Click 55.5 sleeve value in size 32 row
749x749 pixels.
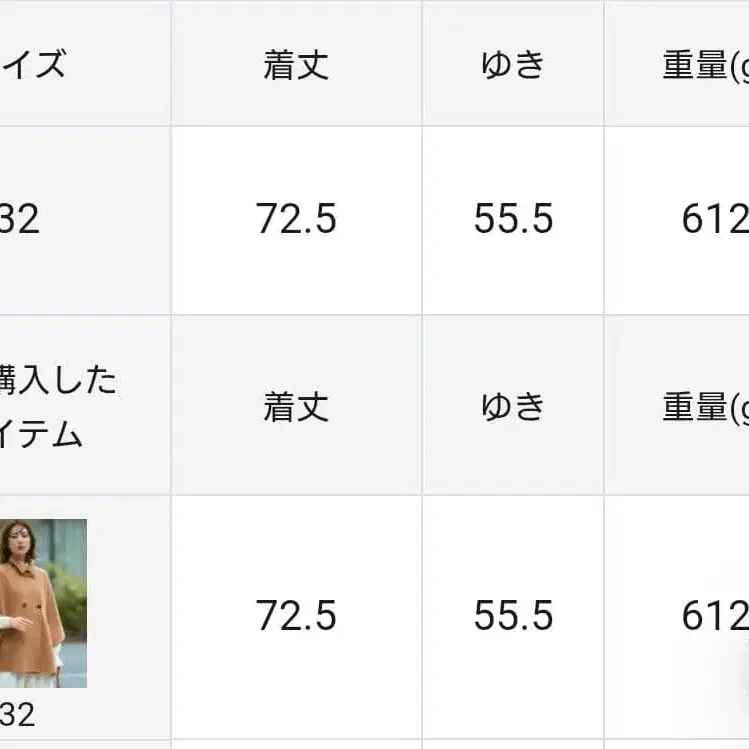pos(513,219)
